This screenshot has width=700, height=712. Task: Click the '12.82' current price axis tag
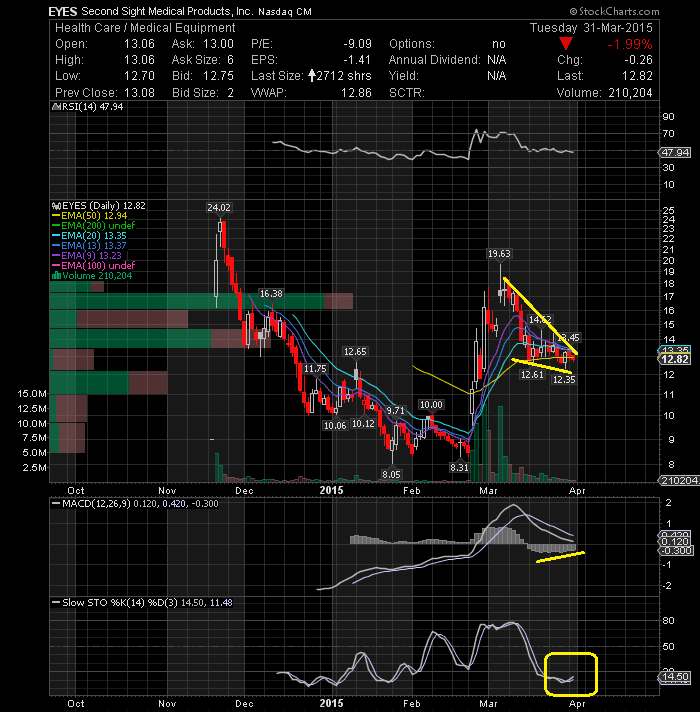675,360
